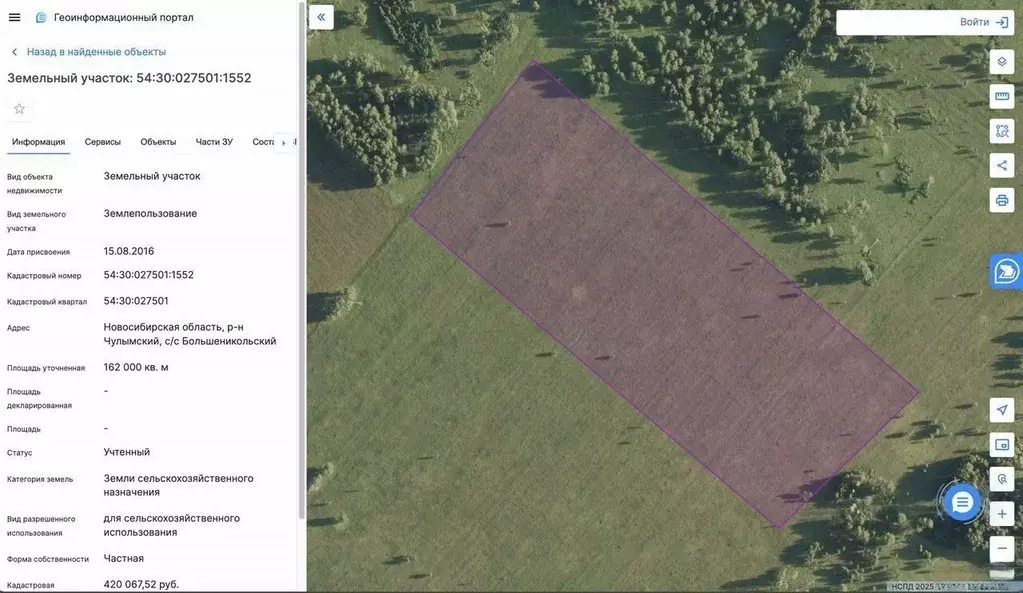Click the status value Учтенный
The image size is (1023, 593).
point(127,452)
